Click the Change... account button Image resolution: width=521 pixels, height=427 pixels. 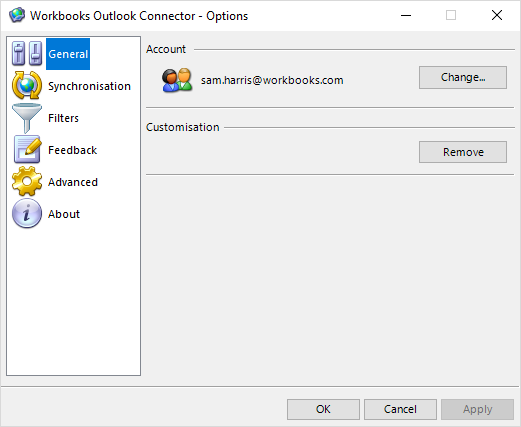463,77
